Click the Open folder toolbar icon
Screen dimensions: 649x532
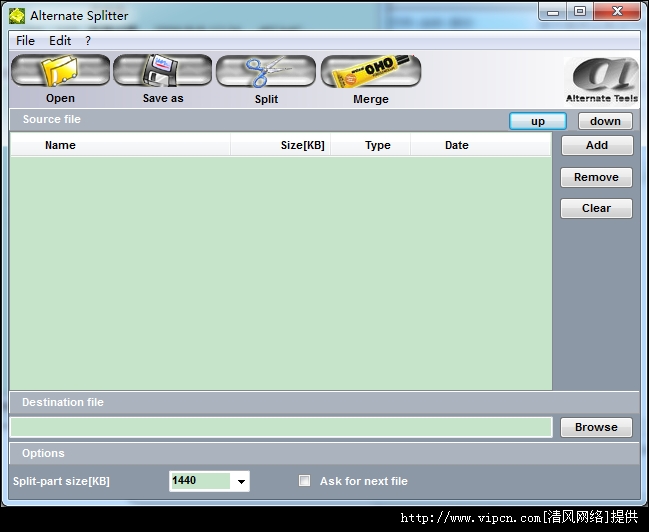tap(60, 71)
